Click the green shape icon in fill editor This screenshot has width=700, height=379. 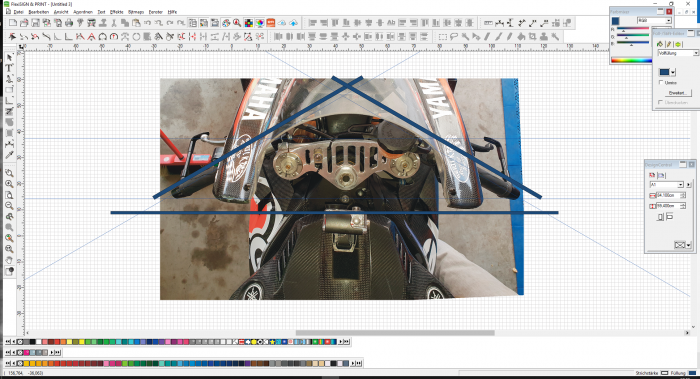pyautogui.click(x=678, y=44)
